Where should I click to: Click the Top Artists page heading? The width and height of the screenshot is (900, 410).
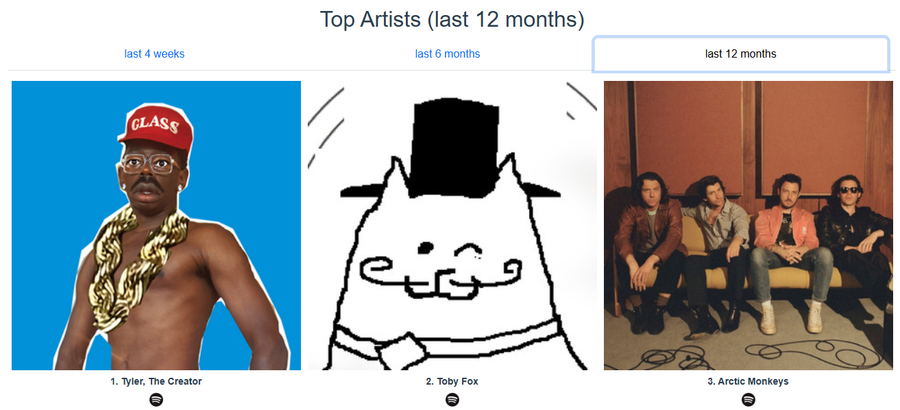point(452,20)
